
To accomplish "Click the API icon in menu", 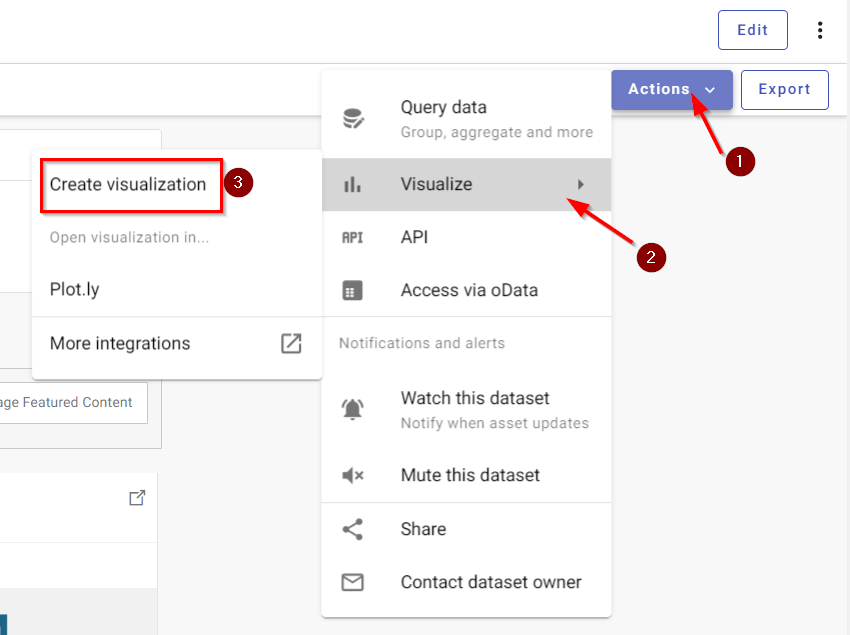I will point(352,238).
